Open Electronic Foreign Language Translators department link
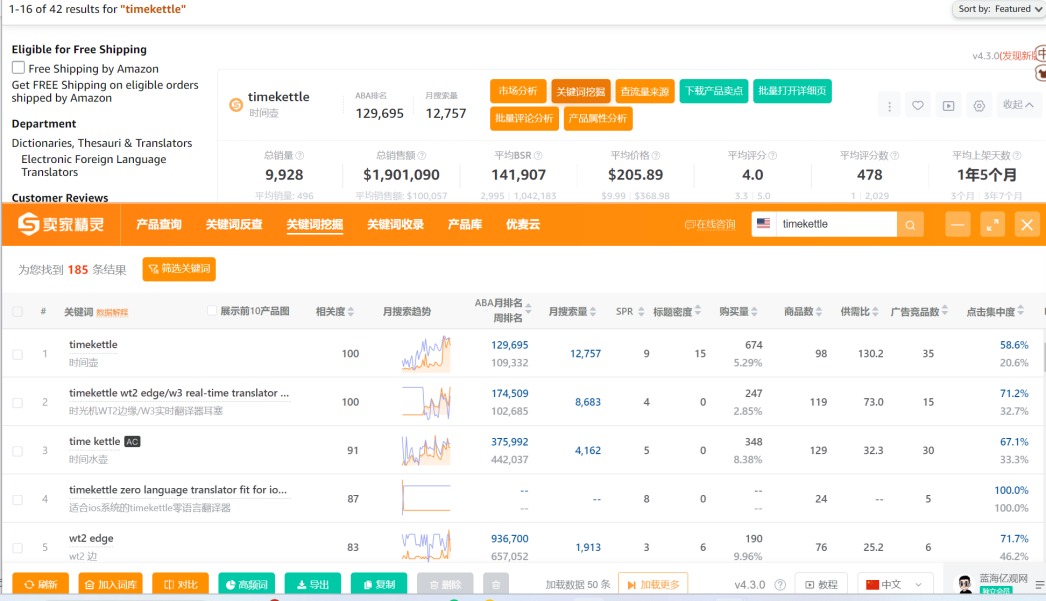Screen dimensions: 1046x601 (x=93, y=165)
